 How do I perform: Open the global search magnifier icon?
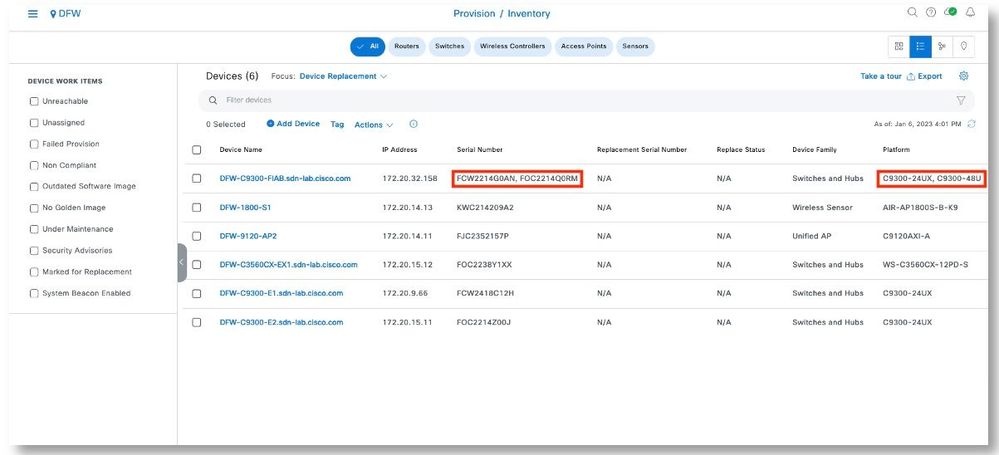pos(912,12)
